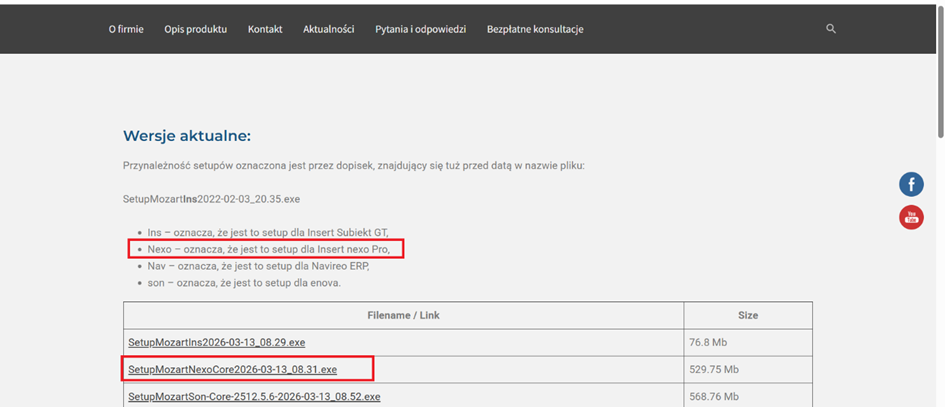
Task: Click Bezpłatne konsultacje menu item
Action: point(535,29)
